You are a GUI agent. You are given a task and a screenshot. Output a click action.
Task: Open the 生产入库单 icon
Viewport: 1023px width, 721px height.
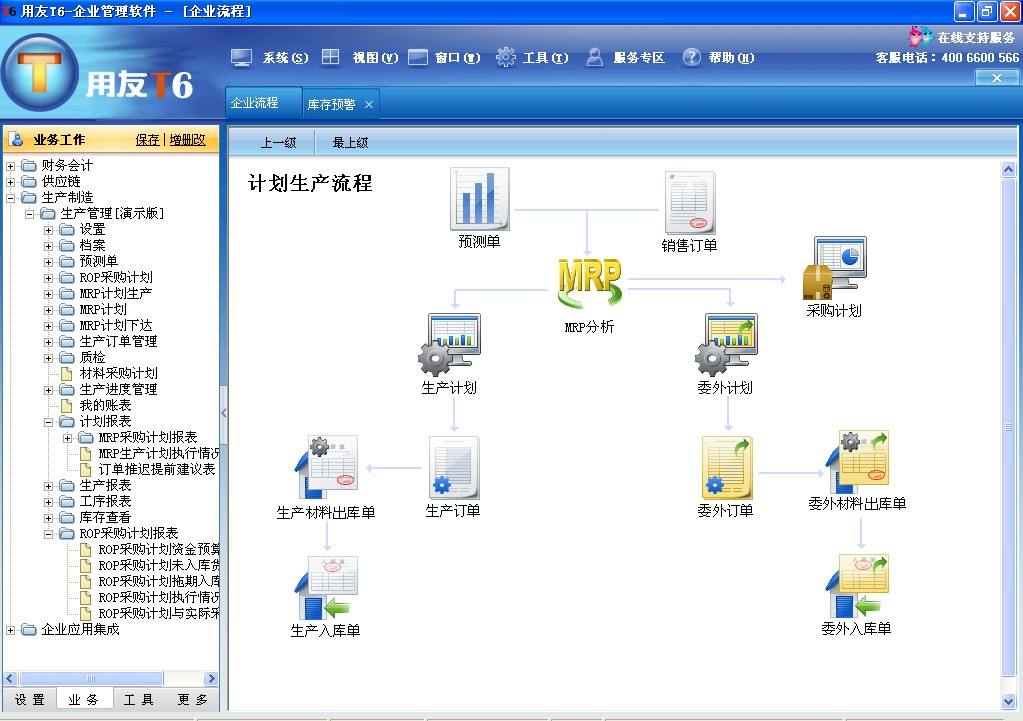(x=326, y=587)
